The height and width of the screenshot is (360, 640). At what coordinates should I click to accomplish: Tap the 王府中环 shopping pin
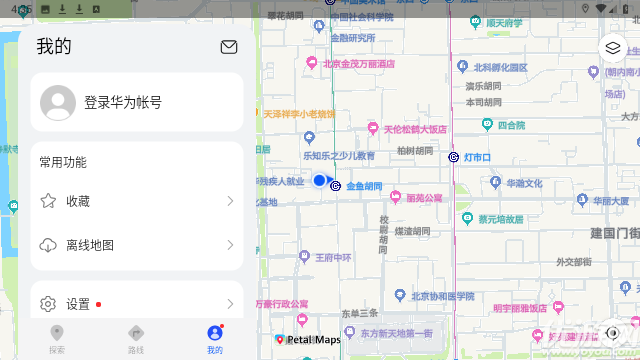[304, 257]
